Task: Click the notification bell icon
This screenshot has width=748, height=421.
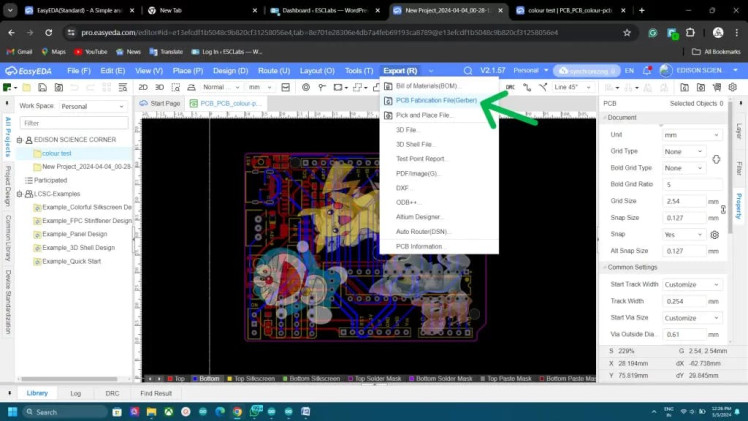Action: tap(647, 71)
